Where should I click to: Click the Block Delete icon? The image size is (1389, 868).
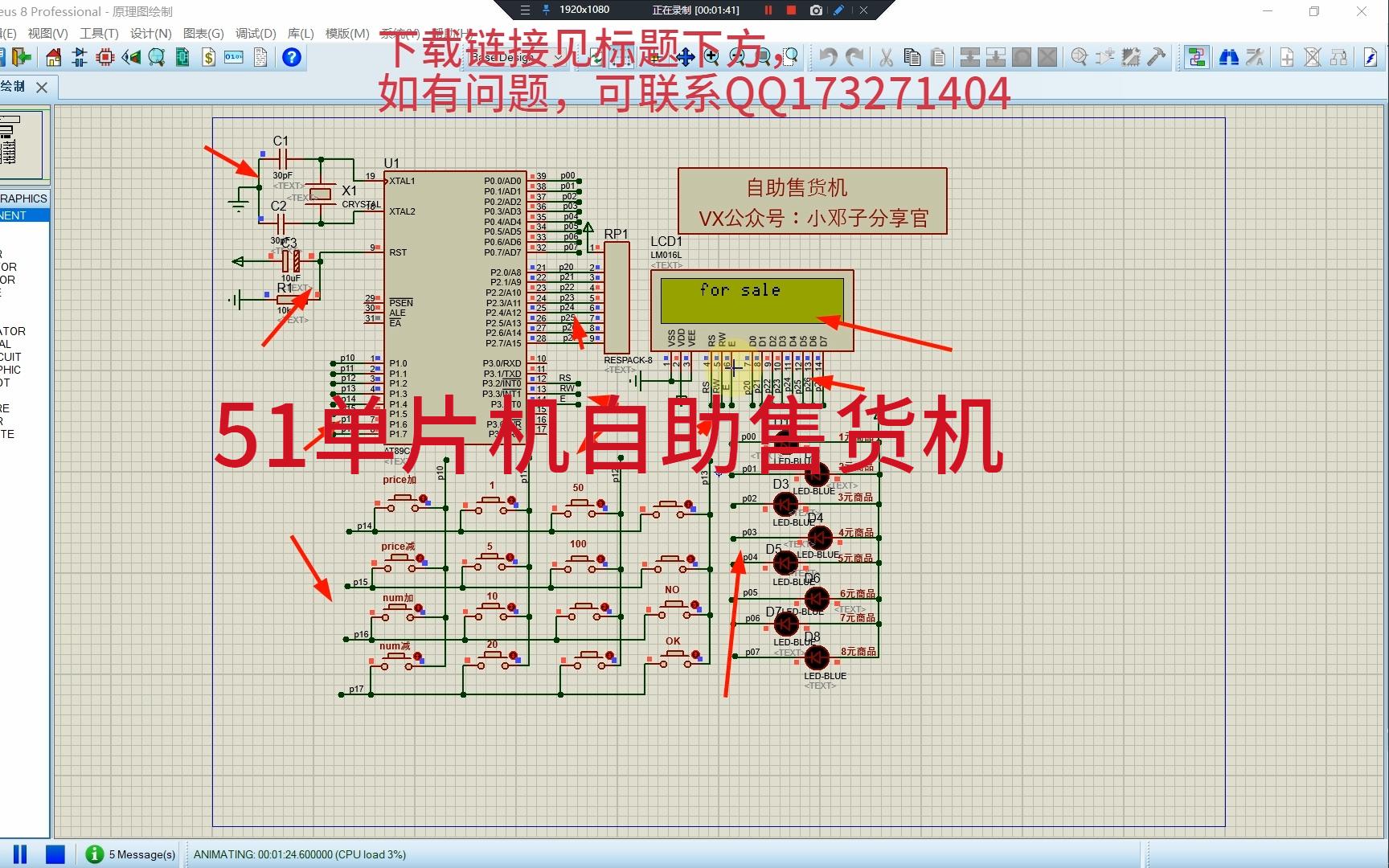pyautogui.click(x=1047, y=57)
